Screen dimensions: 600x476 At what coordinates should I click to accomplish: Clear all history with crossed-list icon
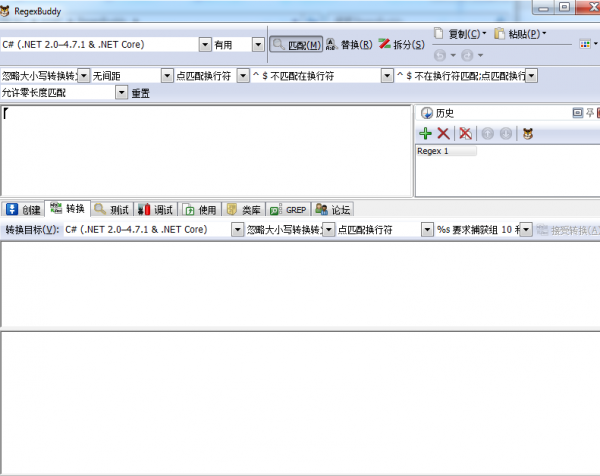click(x=465, y=134)
